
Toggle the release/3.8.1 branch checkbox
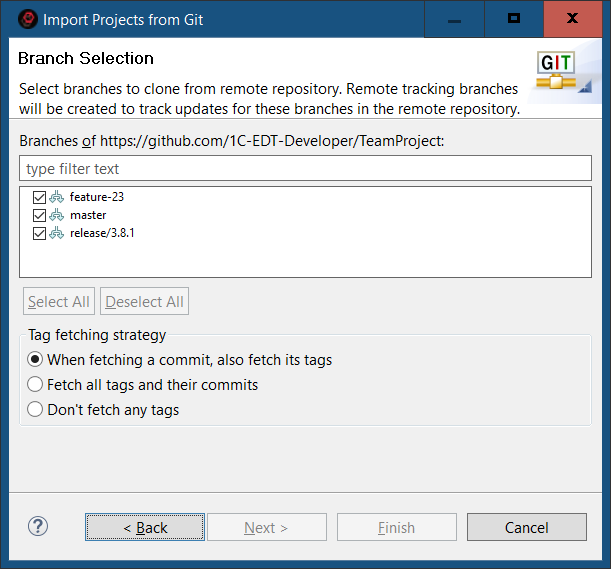[x=40, y=233]
